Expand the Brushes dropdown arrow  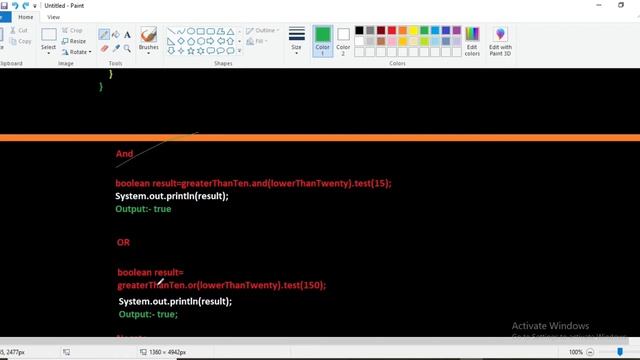149,53
